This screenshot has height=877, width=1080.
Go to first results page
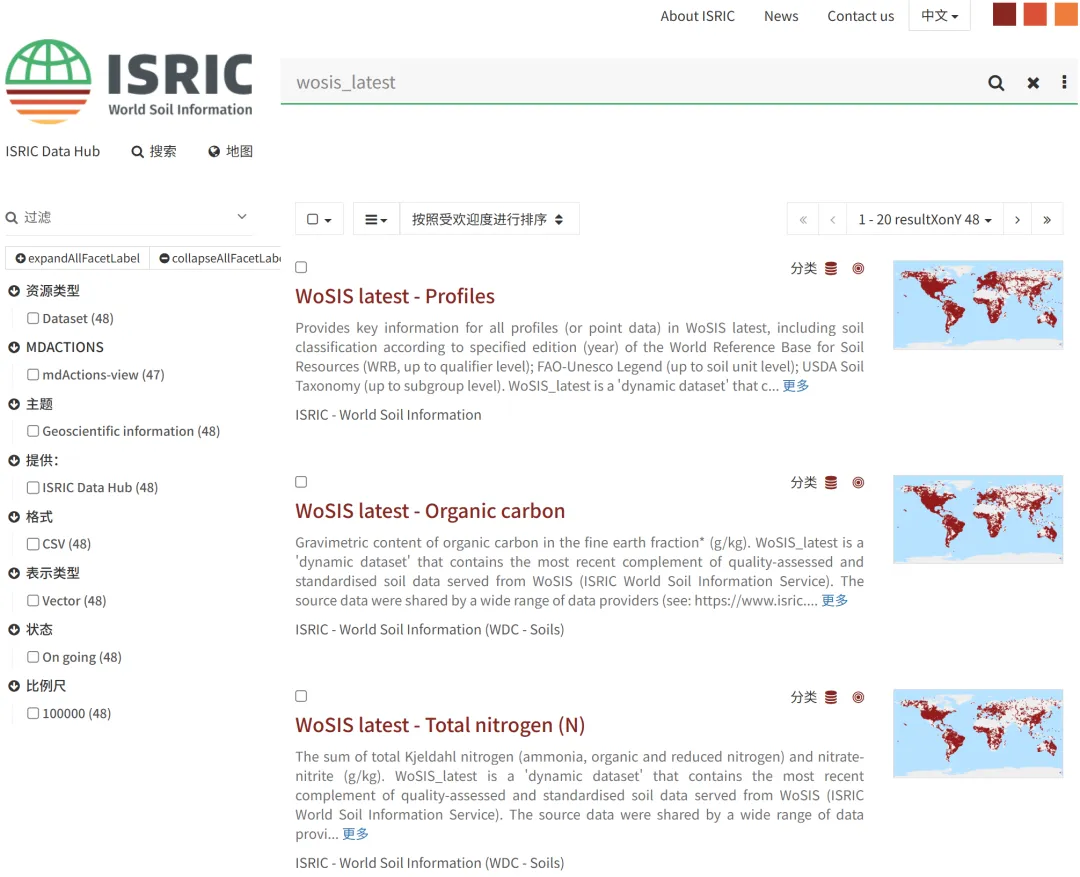[x=802, y=220]
